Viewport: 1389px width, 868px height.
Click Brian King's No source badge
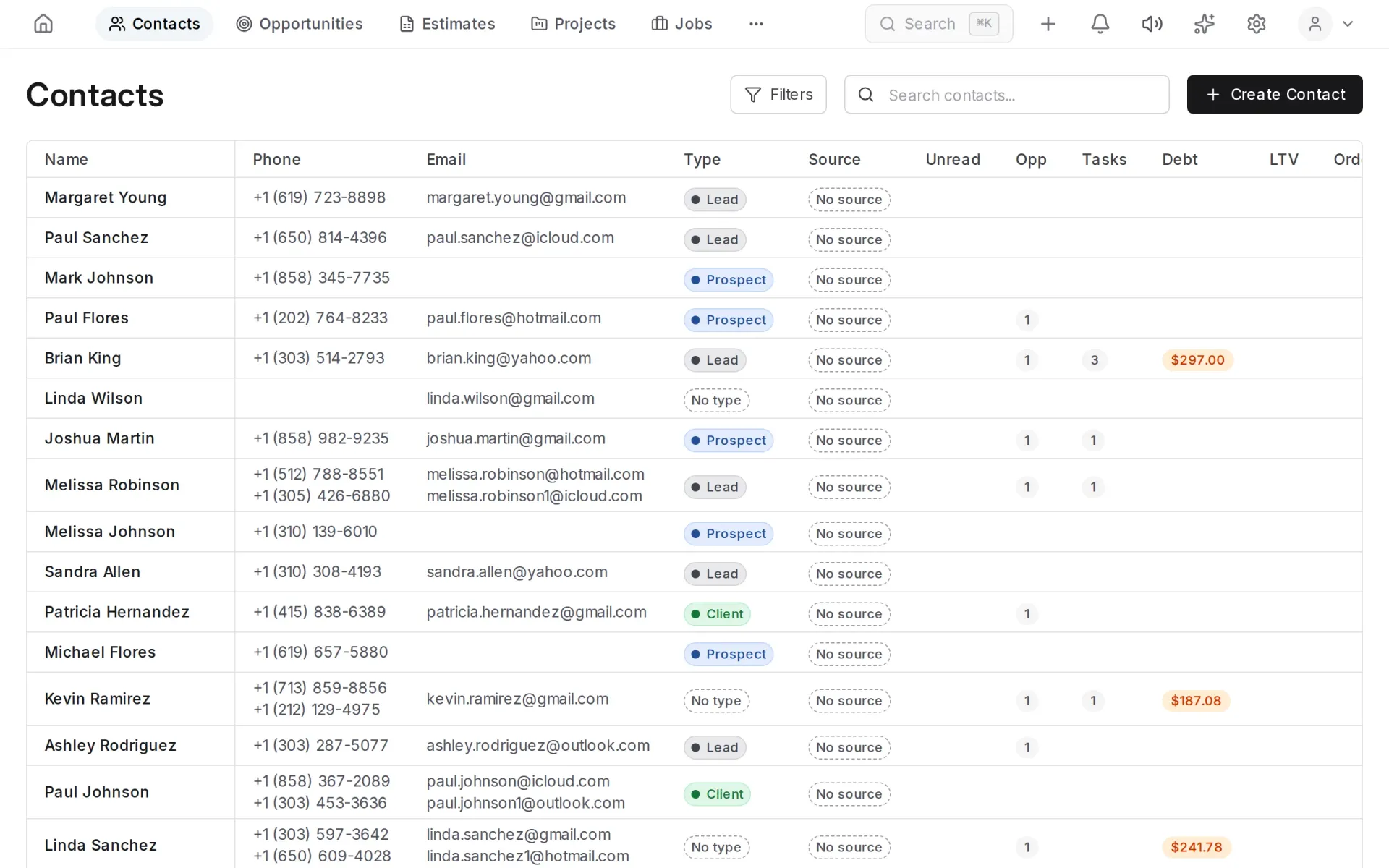coord(849,360)
